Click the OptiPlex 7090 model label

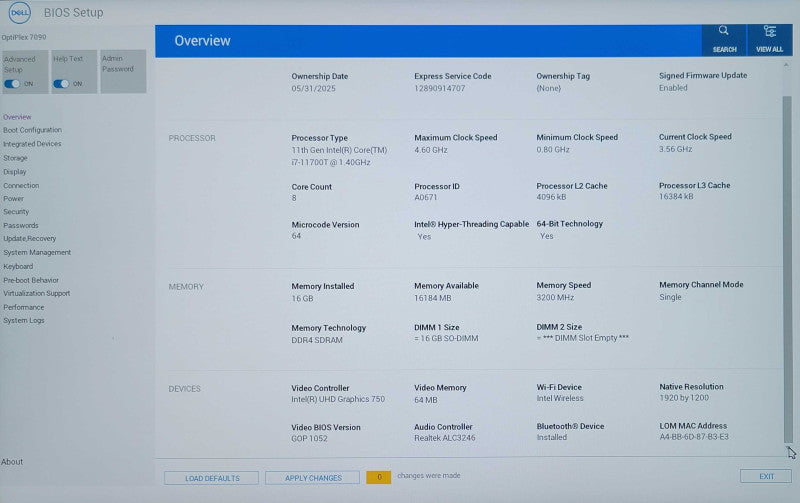pyautogui.click(x=23, y=37)
